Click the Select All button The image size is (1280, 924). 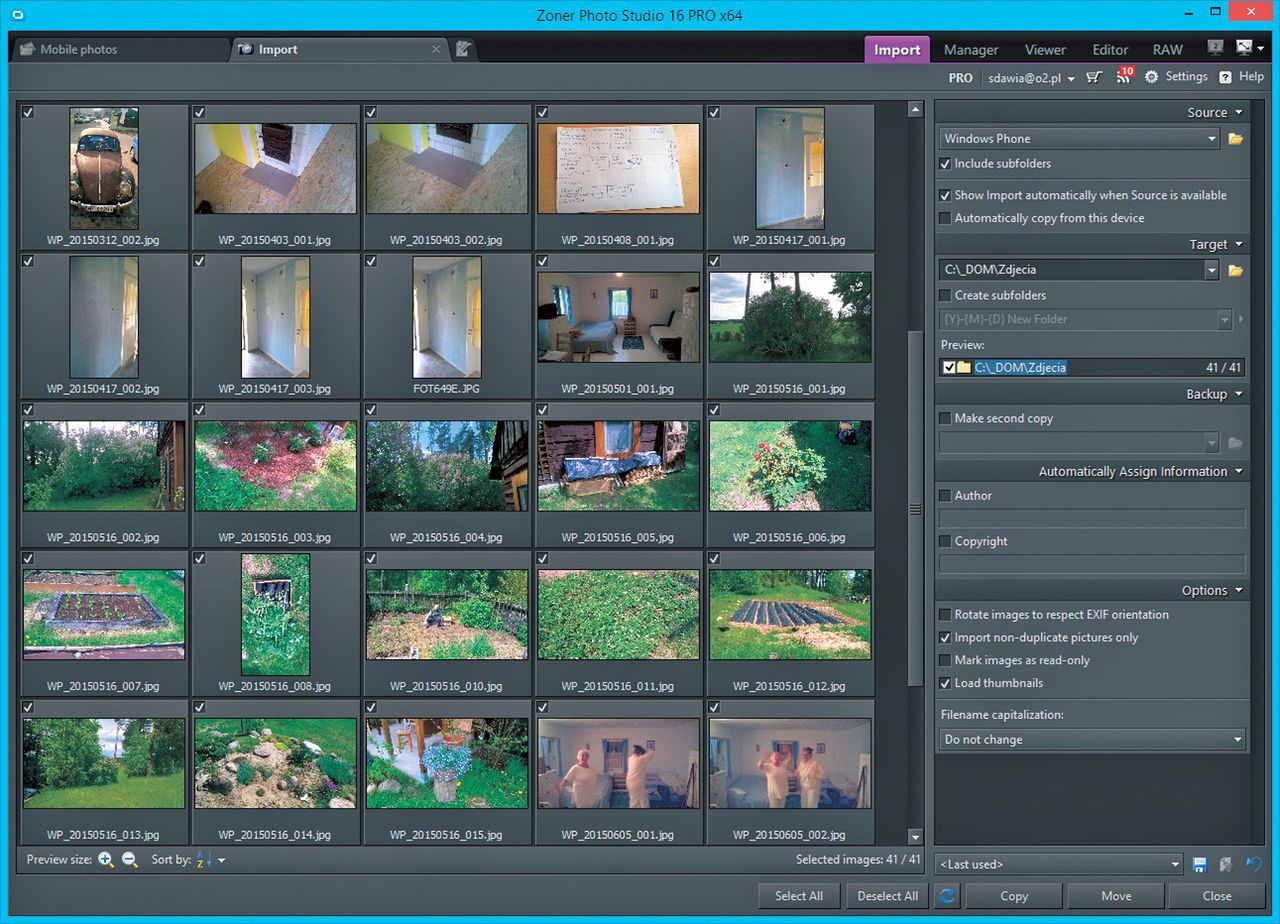coord(799,896)
